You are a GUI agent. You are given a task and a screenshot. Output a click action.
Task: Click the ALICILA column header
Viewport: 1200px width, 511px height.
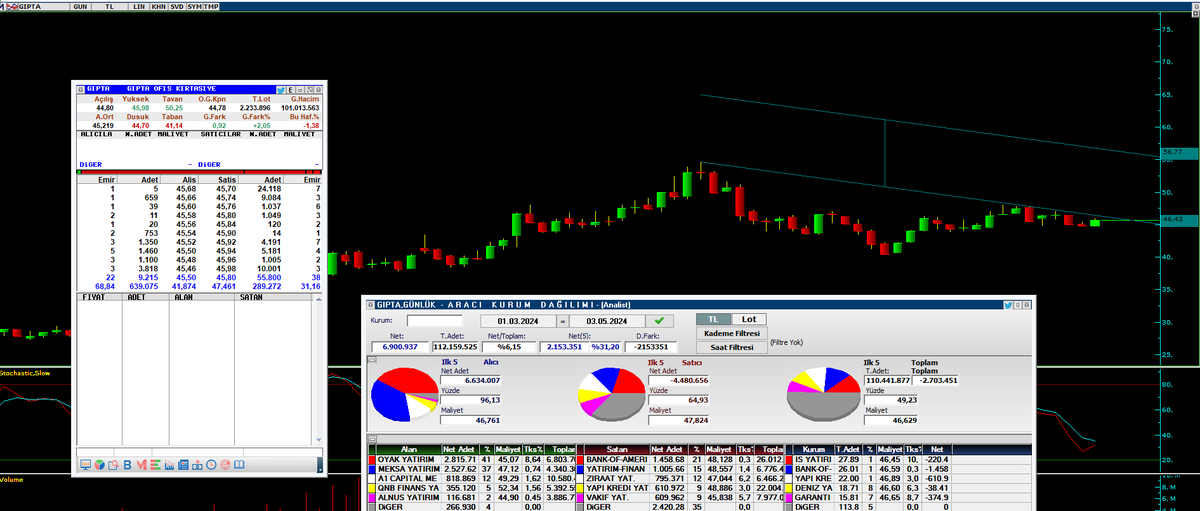99,133
